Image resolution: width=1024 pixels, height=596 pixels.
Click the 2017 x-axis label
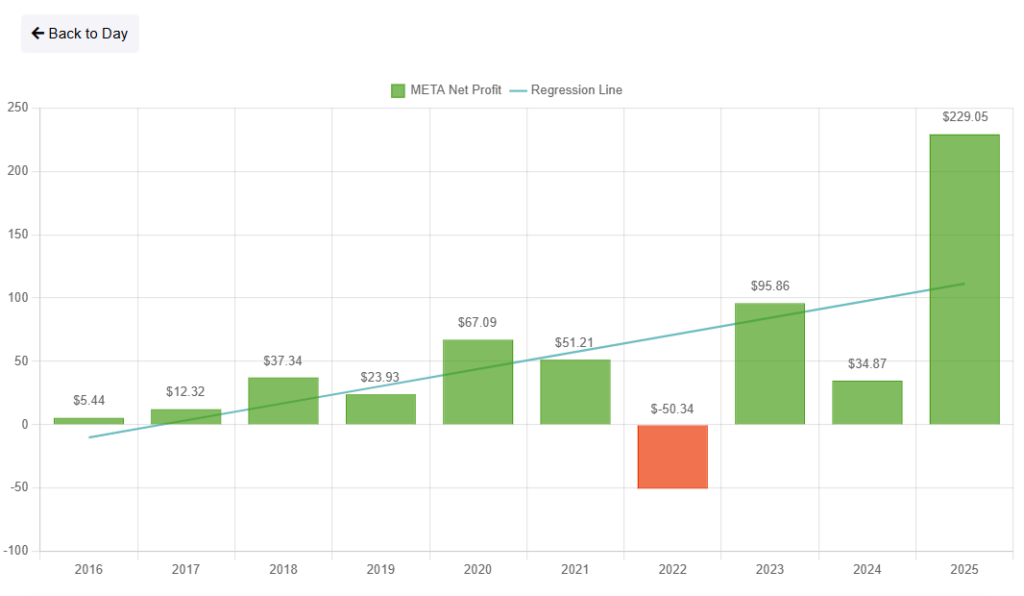coord(185,569)
